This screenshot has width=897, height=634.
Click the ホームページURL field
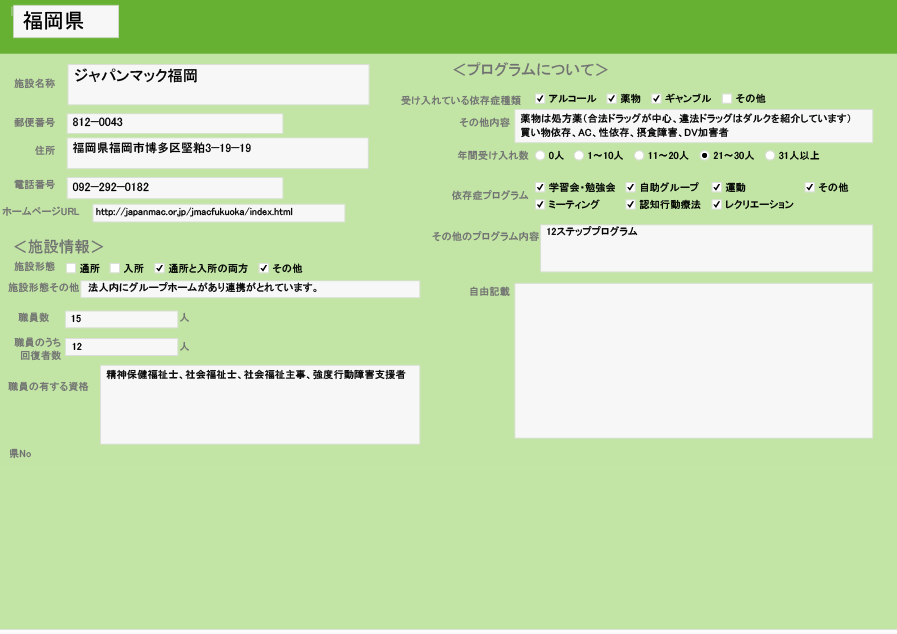218,213
